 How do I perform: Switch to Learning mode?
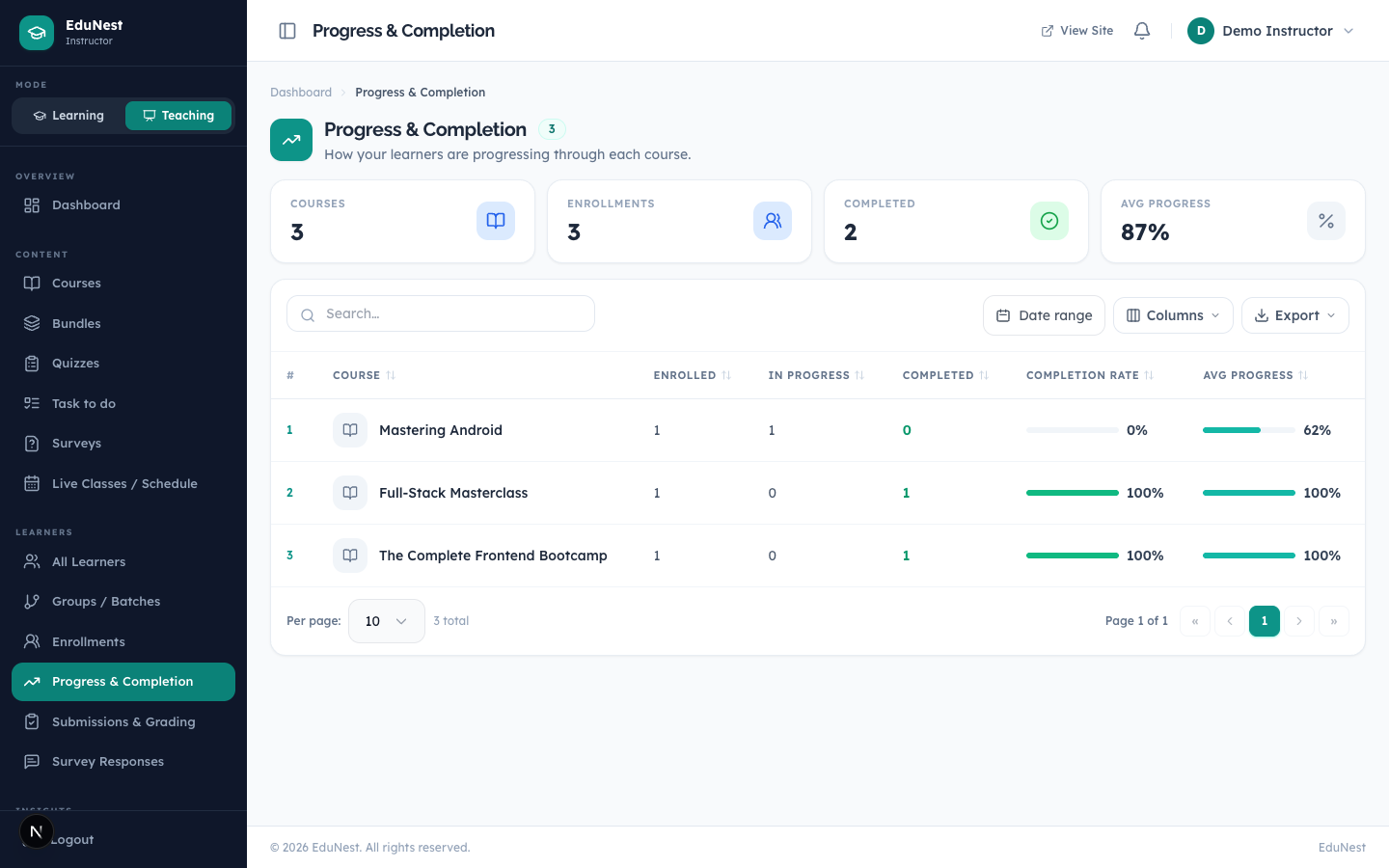(x=68, y=116)
